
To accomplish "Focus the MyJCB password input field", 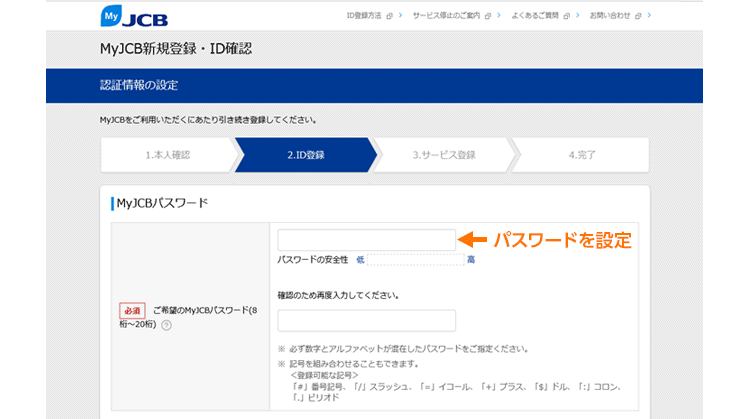I will coord(366,240).
